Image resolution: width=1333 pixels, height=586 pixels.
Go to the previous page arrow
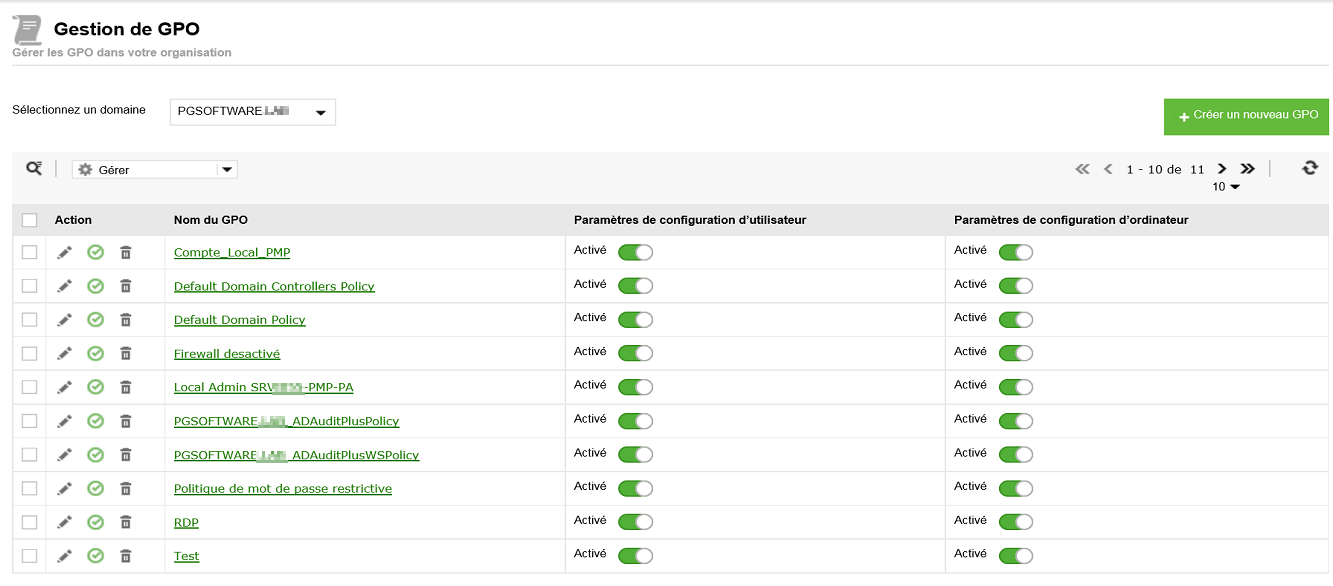point(1108,169)
